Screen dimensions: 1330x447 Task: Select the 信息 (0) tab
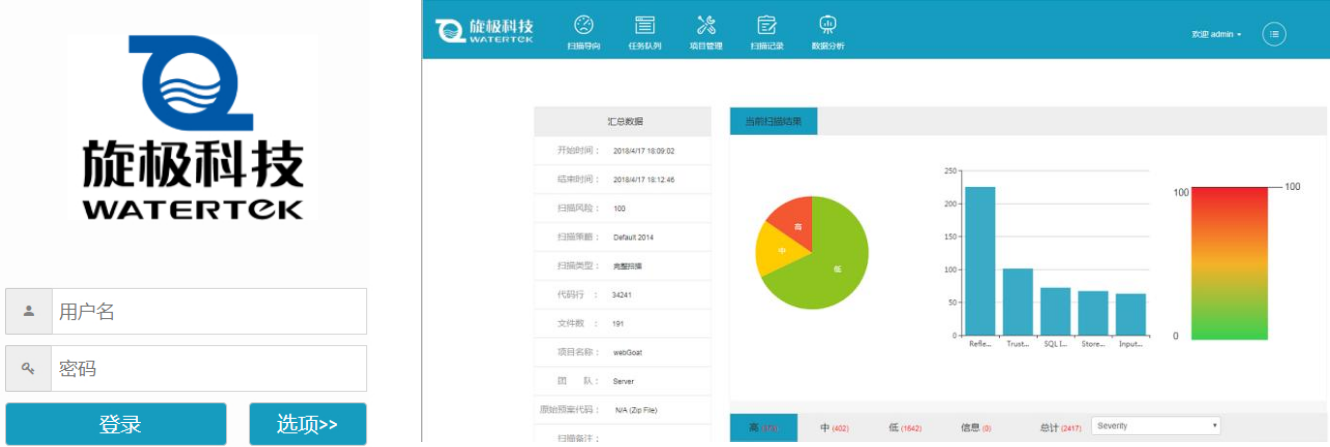pos(975,428)
